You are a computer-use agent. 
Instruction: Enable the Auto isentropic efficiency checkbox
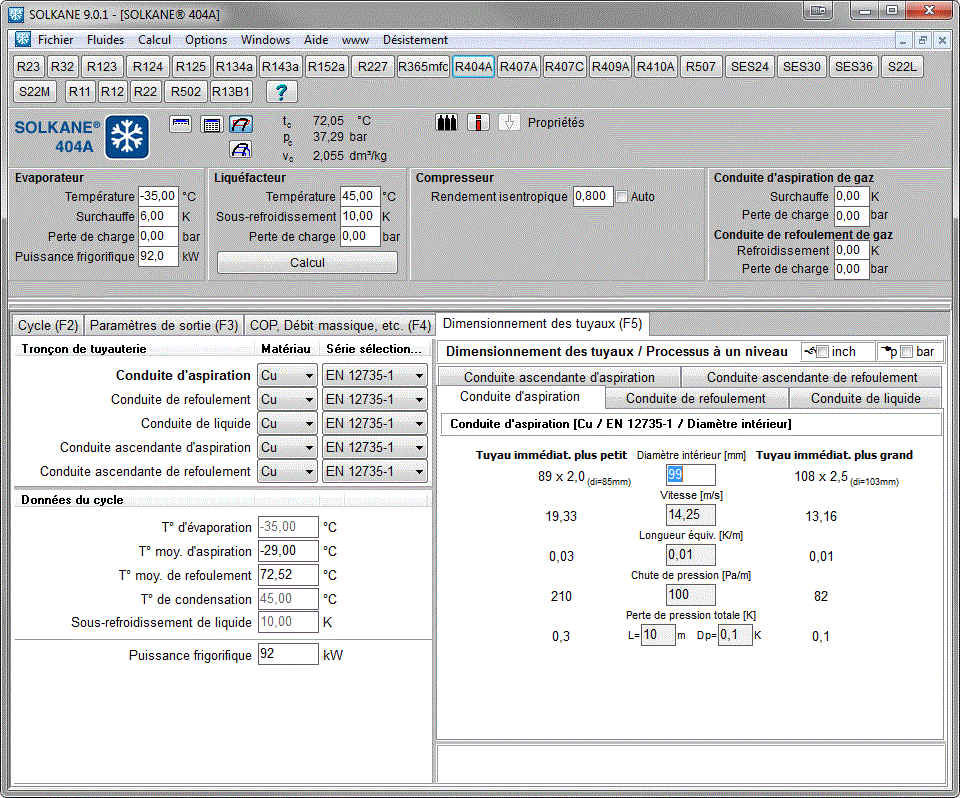[x=622, y=197]
